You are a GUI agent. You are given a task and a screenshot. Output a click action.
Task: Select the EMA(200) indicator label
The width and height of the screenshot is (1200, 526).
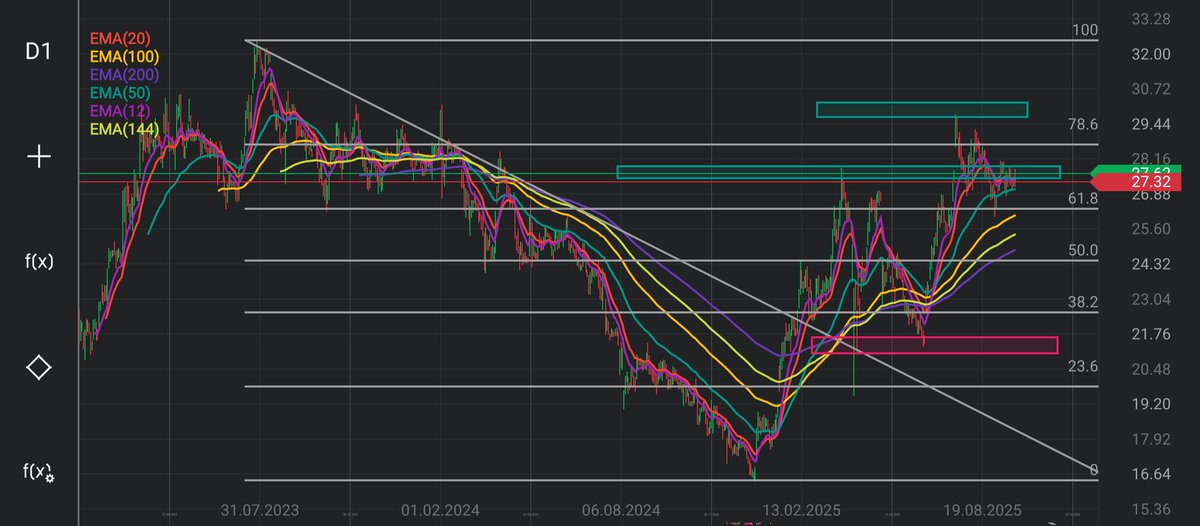124,74
